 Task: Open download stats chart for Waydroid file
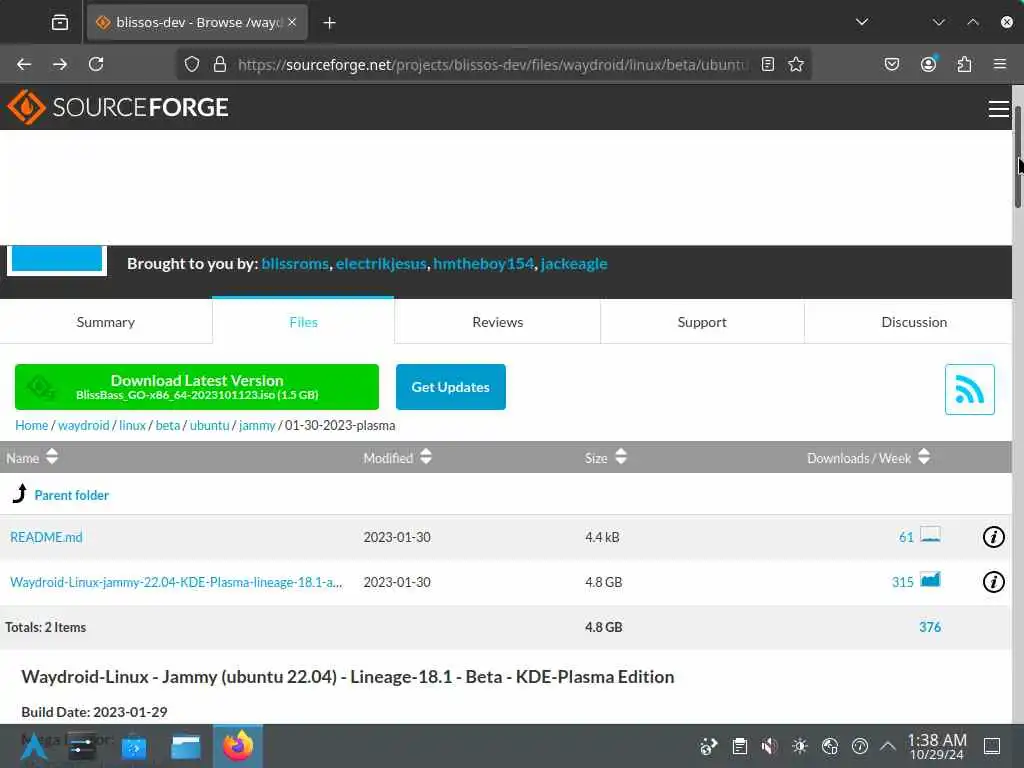931,579
